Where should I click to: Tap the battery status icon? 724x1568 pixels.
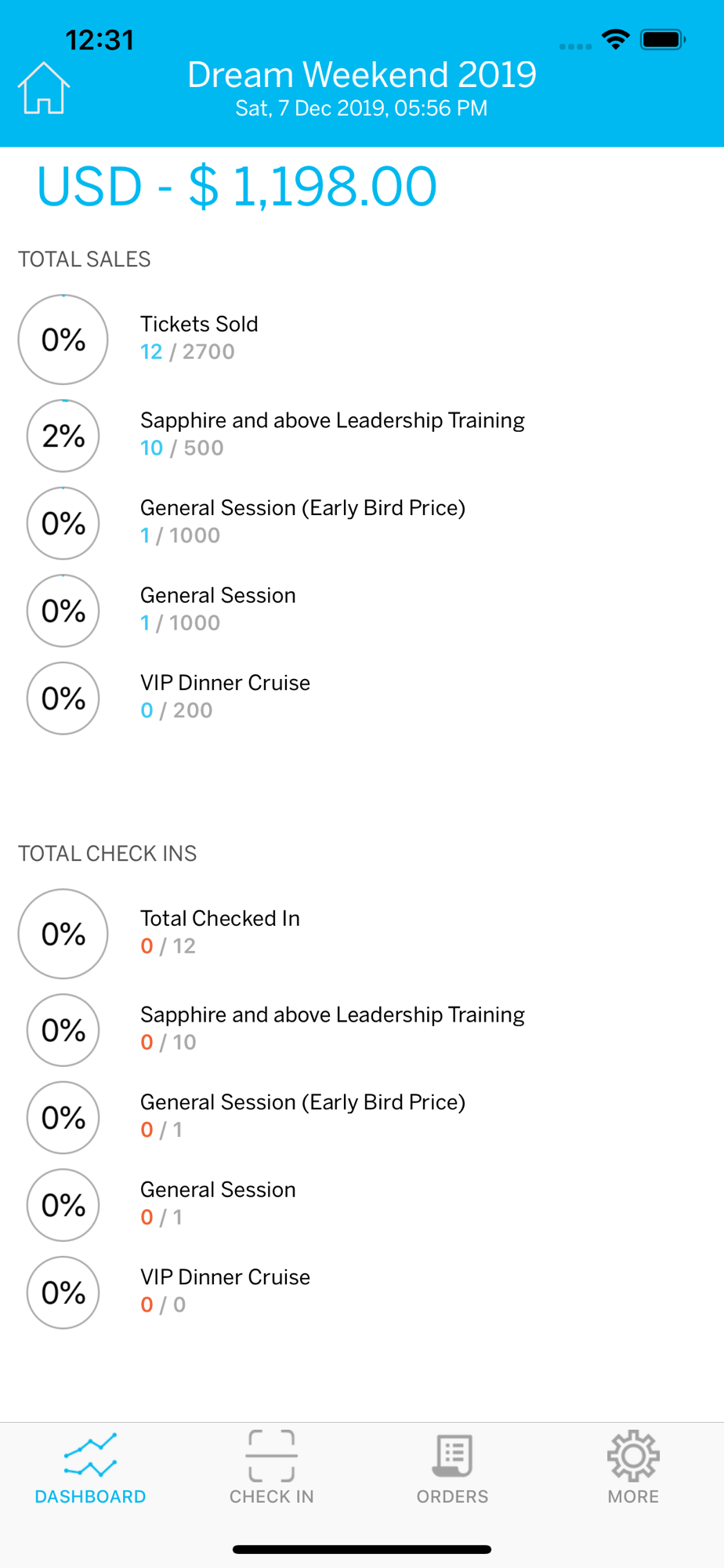[663, 39]
